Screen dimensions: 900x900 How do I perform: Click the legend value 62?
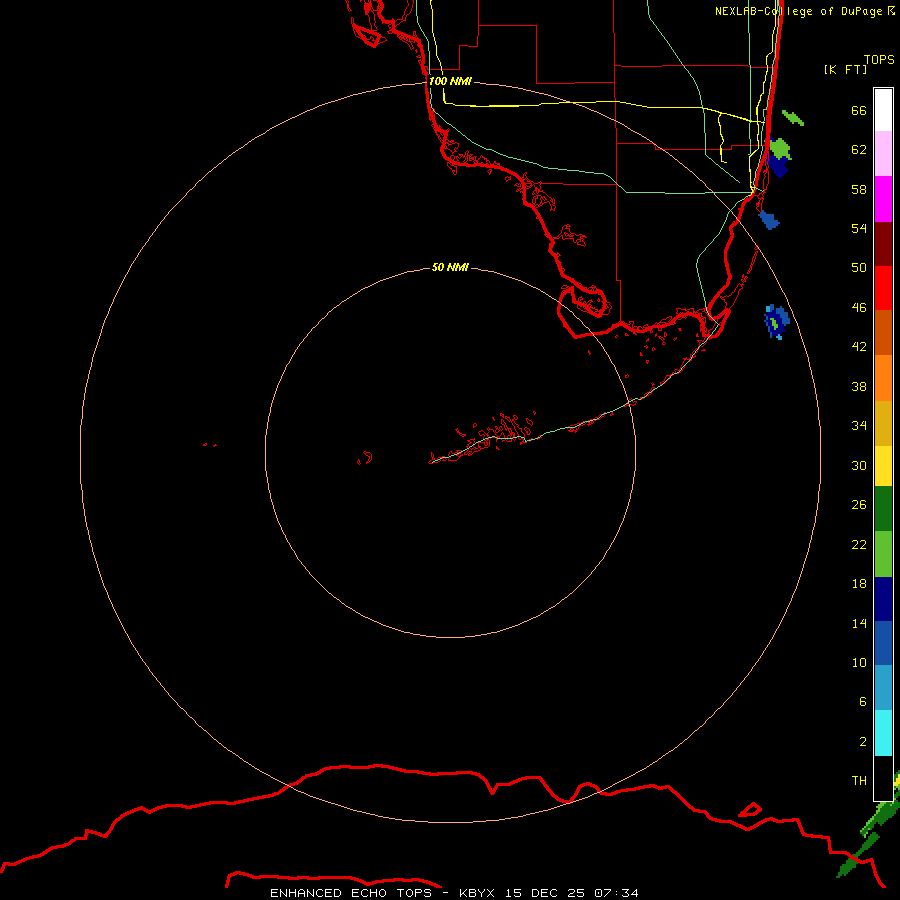tap(859, 149)
